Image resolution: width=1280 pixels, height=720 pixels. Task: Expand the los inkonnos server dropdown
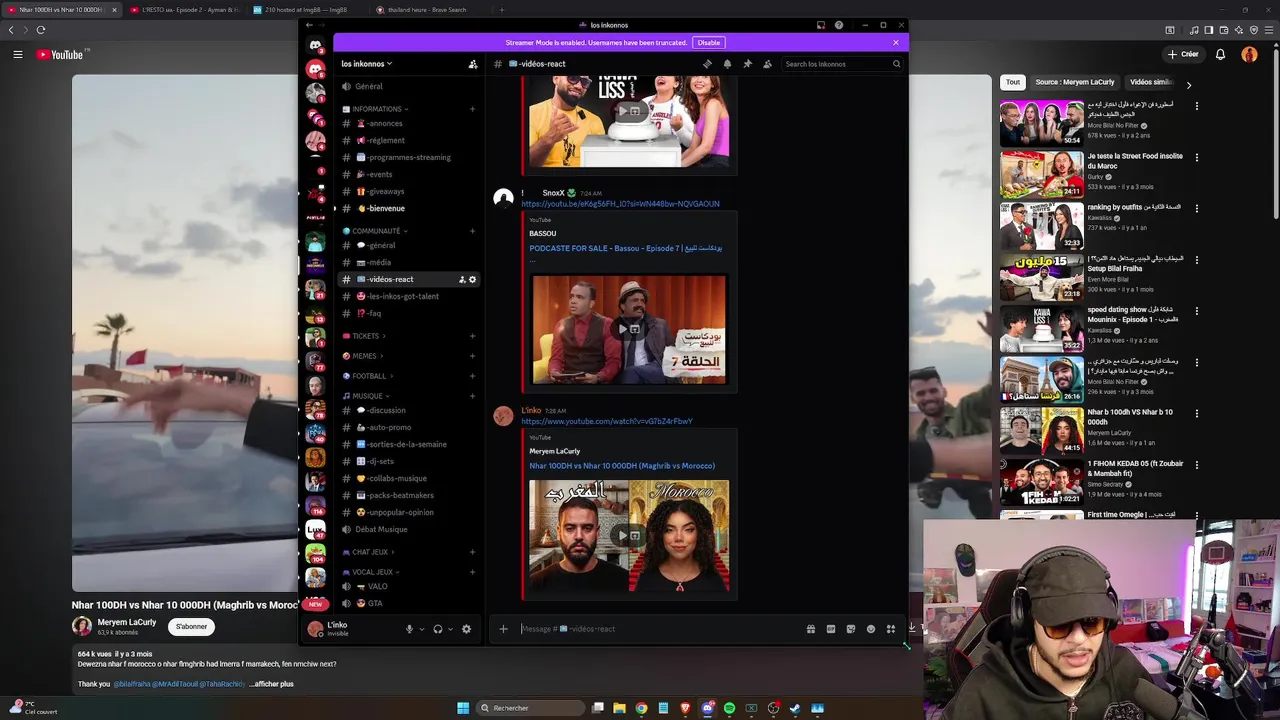(x=367, y=64)
